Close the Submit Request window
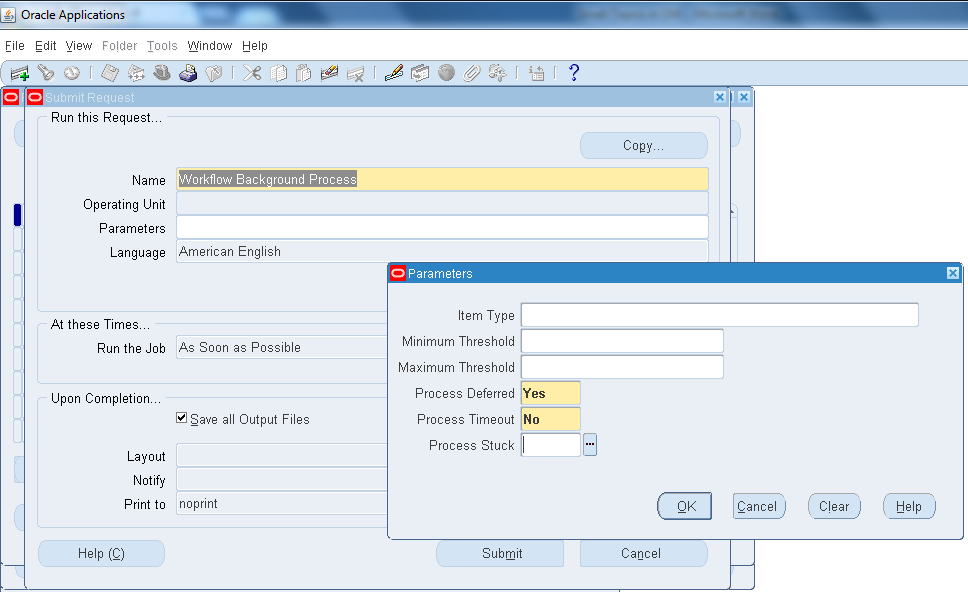 [719, 97]
